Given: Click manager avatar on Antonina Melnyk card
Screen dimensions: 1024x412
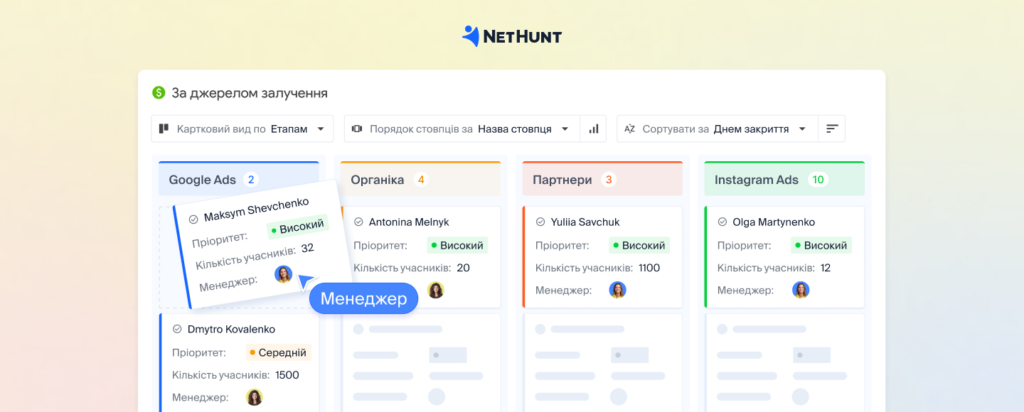Looking at the screenshot, I should pos(436,290).
